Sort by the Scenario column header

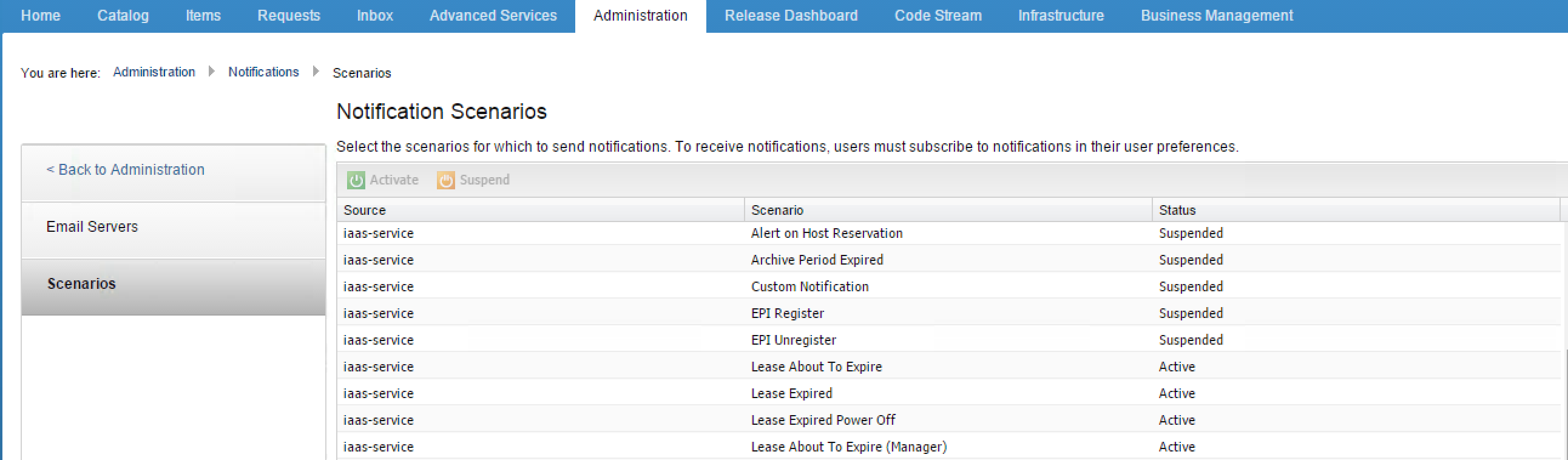pyautogui.click(x=777, y=211)
